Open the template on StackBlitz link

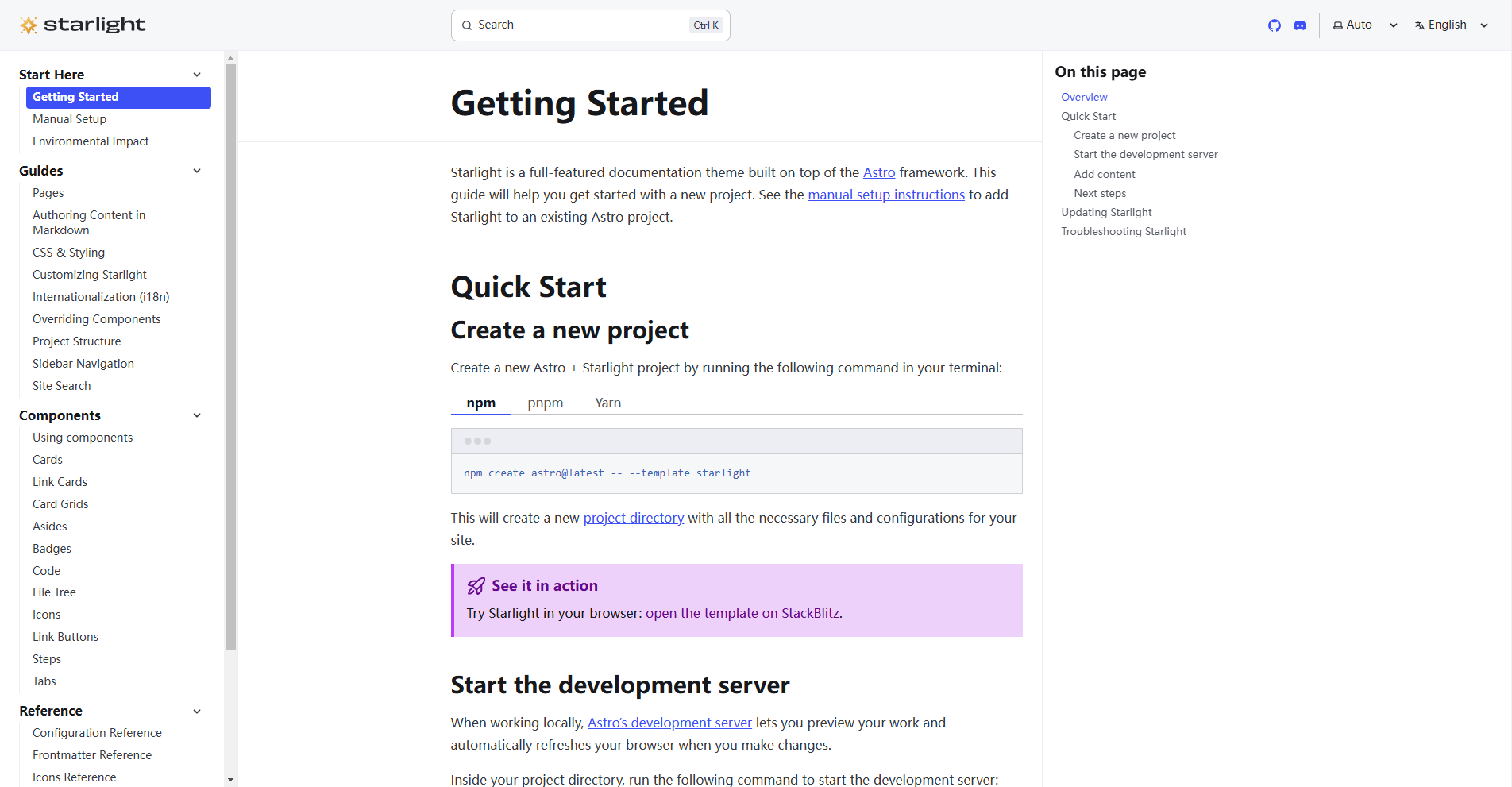coord(742,613)
